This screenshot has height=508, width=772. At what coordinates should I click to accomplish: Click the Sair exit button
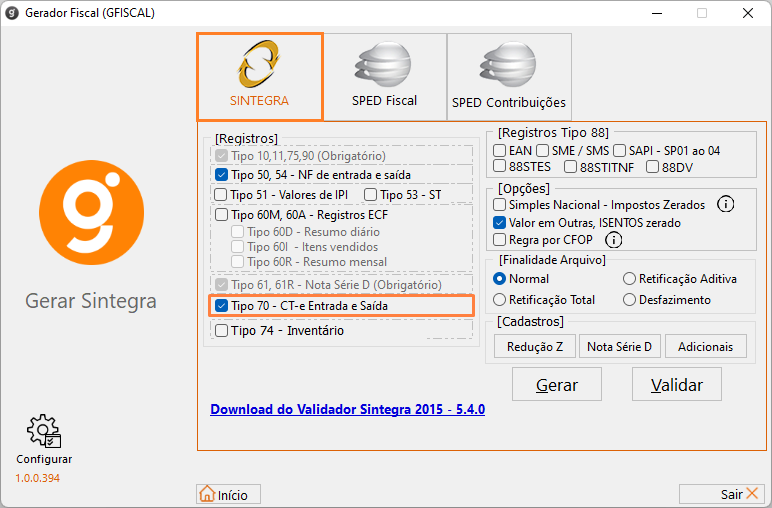[723, 494]
